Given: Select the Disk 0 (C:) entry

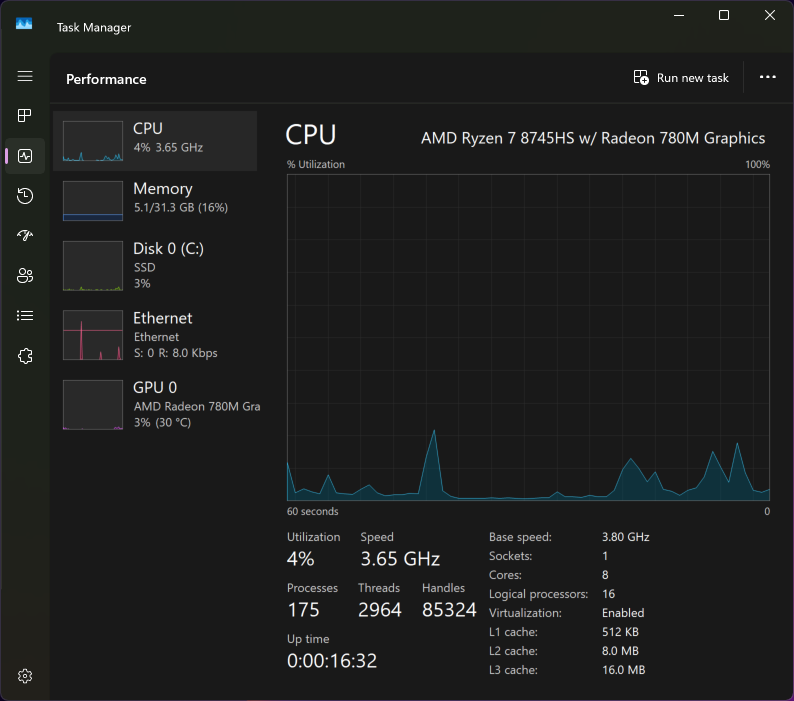Looking at the screenshot, I should [155, 266].
